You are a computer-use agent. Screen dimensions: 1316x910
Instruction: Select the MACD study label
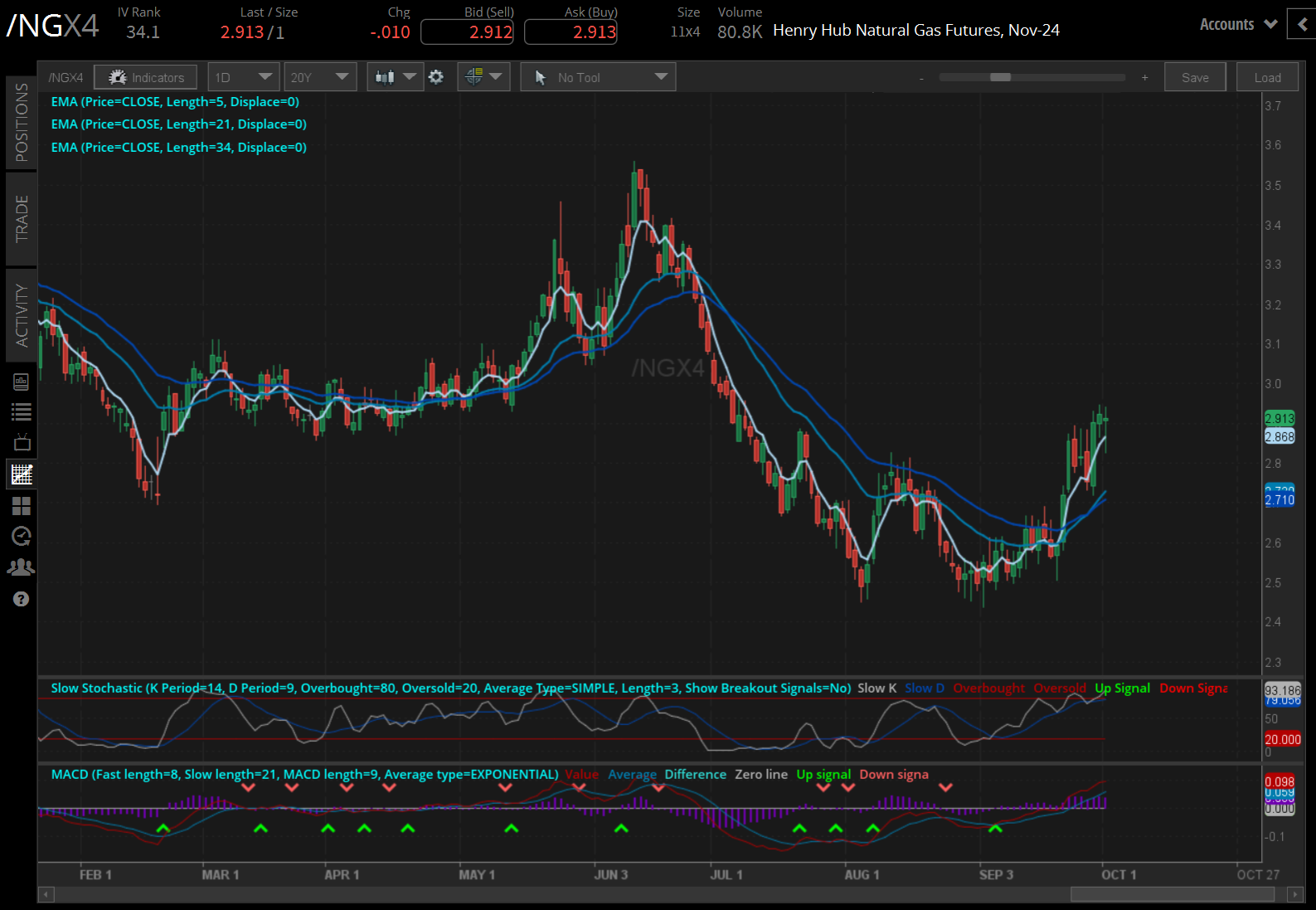click(304, 774)
